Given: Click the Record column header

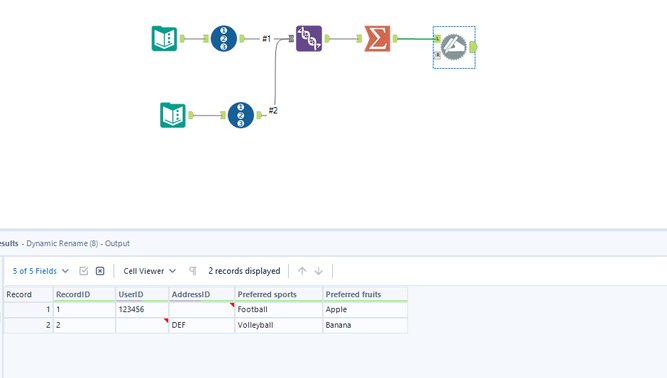Looking at the screenshot, I should 28,294.
